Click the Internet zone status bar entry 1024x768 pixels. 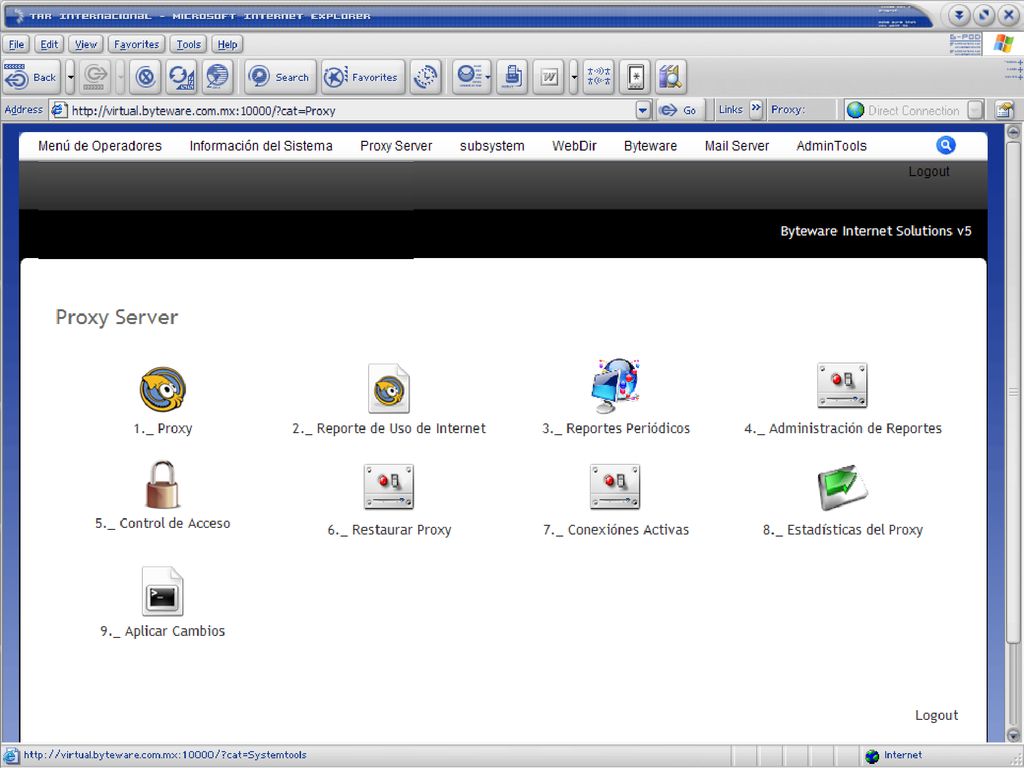[x=894, y=756]
